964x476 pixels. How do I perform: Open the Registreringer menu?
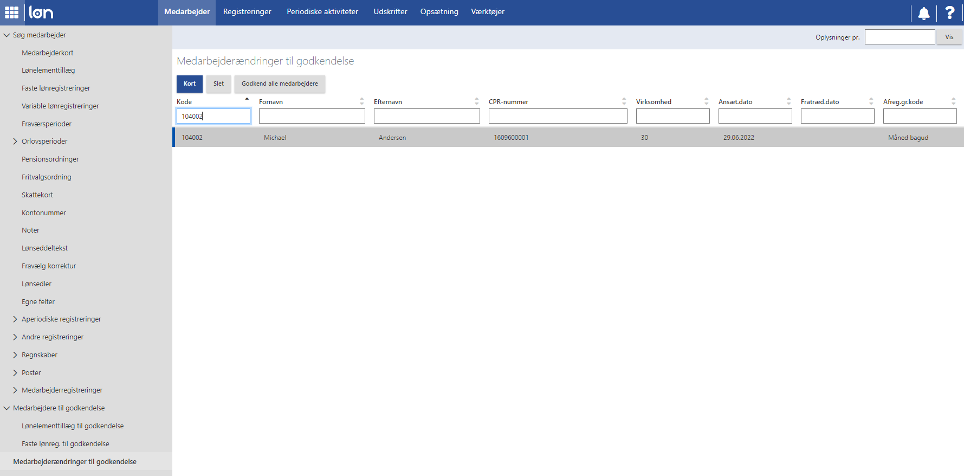[247, 12]
